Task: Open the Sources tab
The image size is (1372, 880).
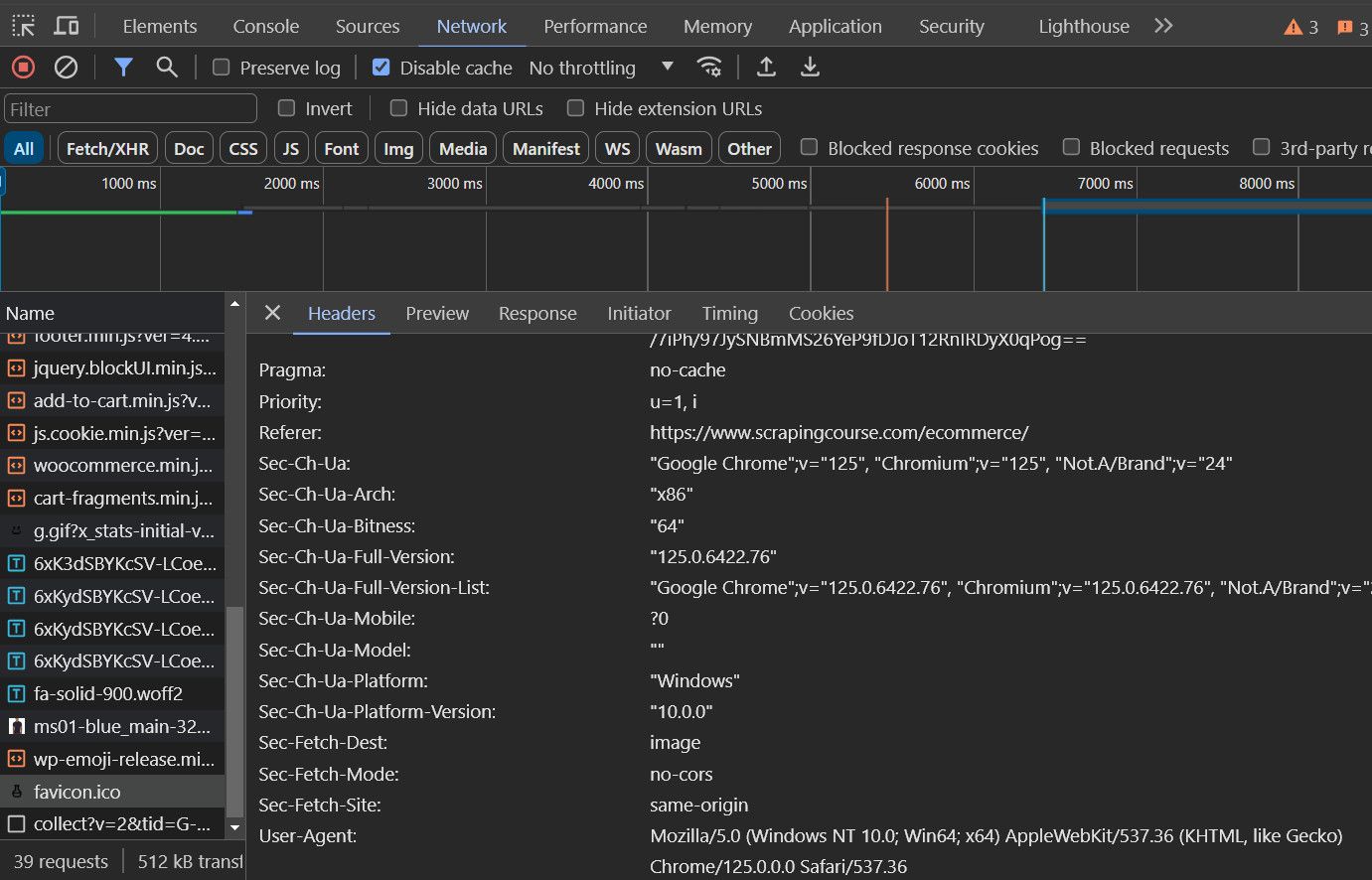Action: tap(368, 27)
